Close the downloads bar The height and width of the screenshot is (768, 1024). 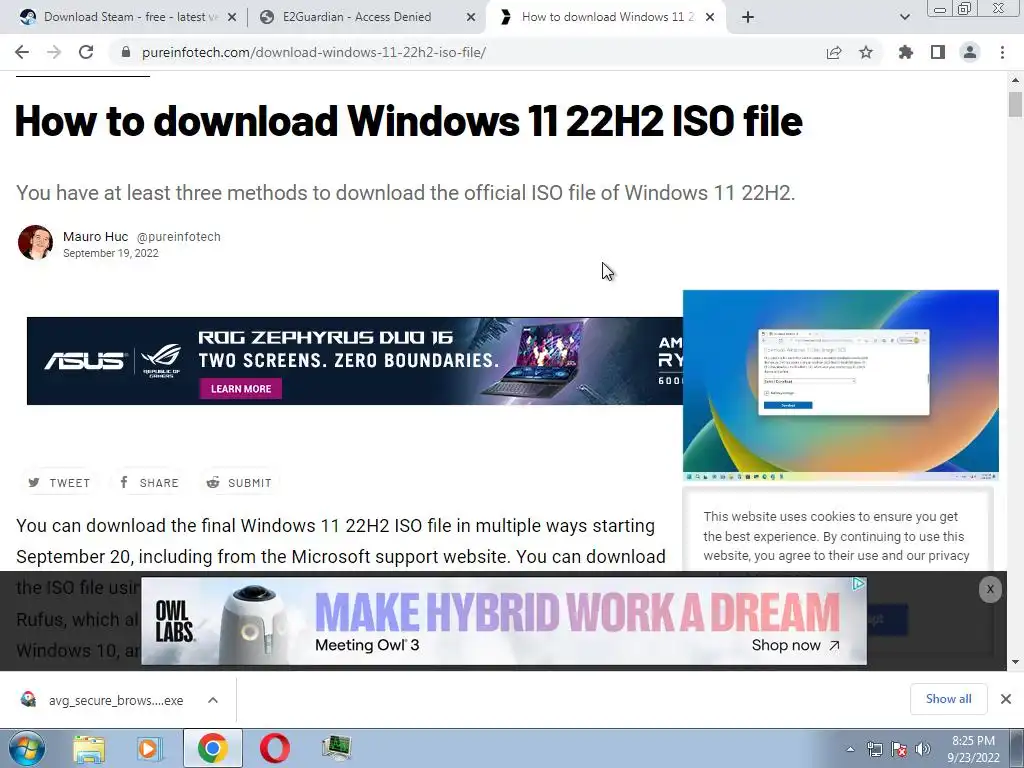(1006, 699)
